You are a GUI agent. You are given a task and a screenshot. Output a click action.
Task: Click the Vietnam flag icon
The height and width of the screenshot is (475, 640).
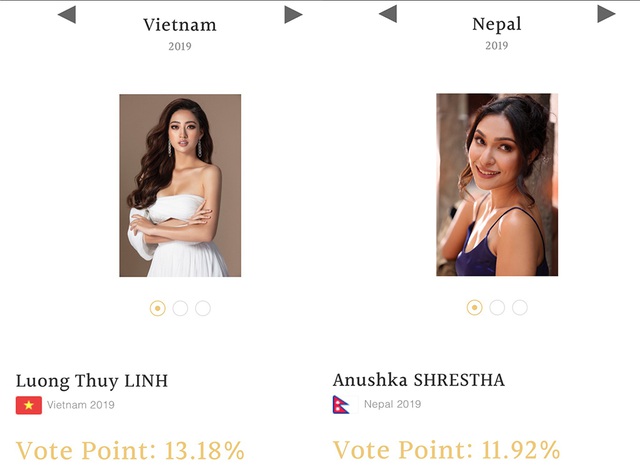pos(28,405)
